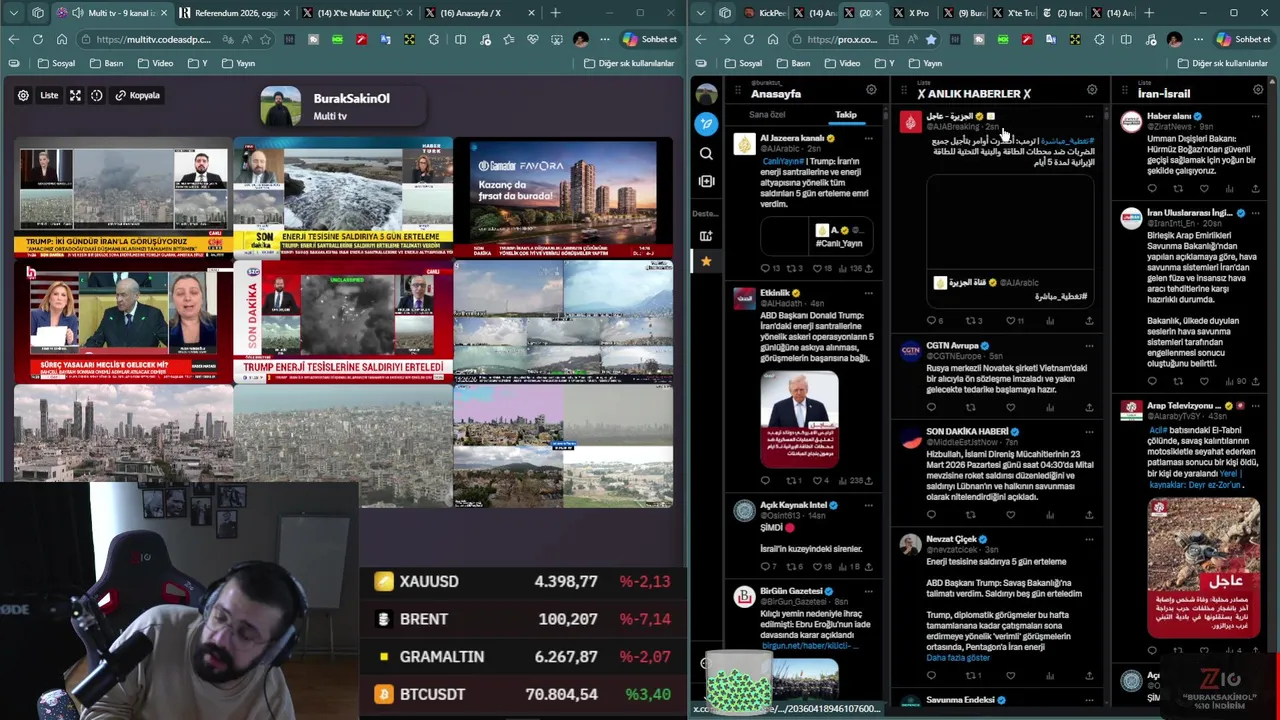The height and width of the screenshot is (720, 1280).
Task: Open more options on Nevzat Çiçek post
Action: pyautogui.click(x=1089, y=540)
